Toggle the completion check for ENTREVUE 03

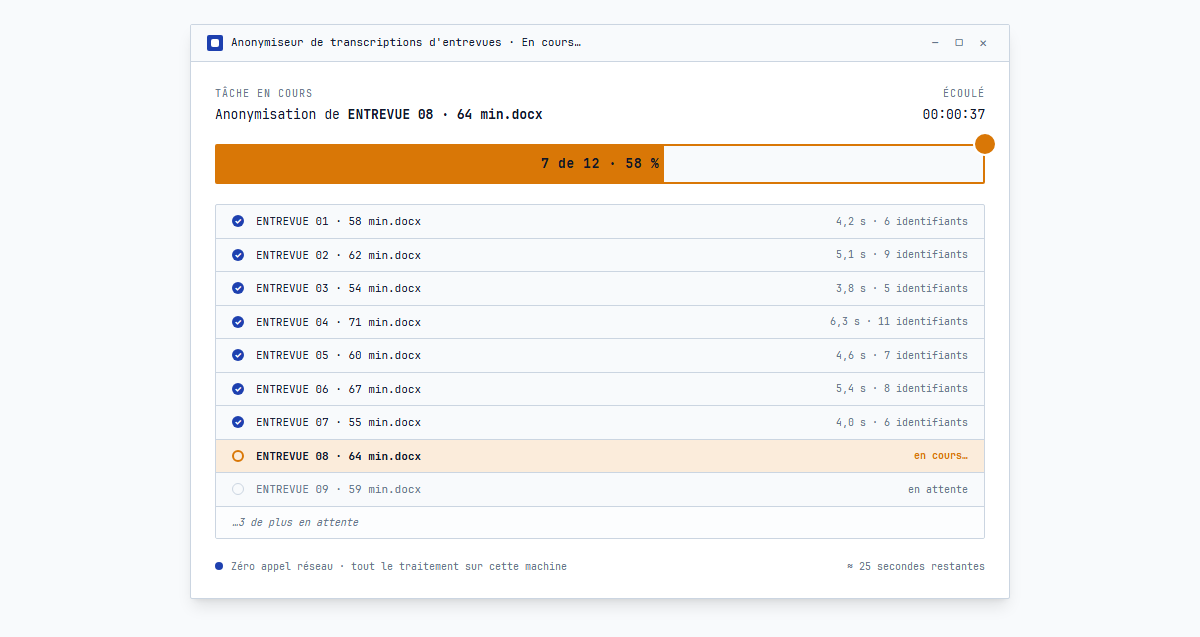[238, 288]
